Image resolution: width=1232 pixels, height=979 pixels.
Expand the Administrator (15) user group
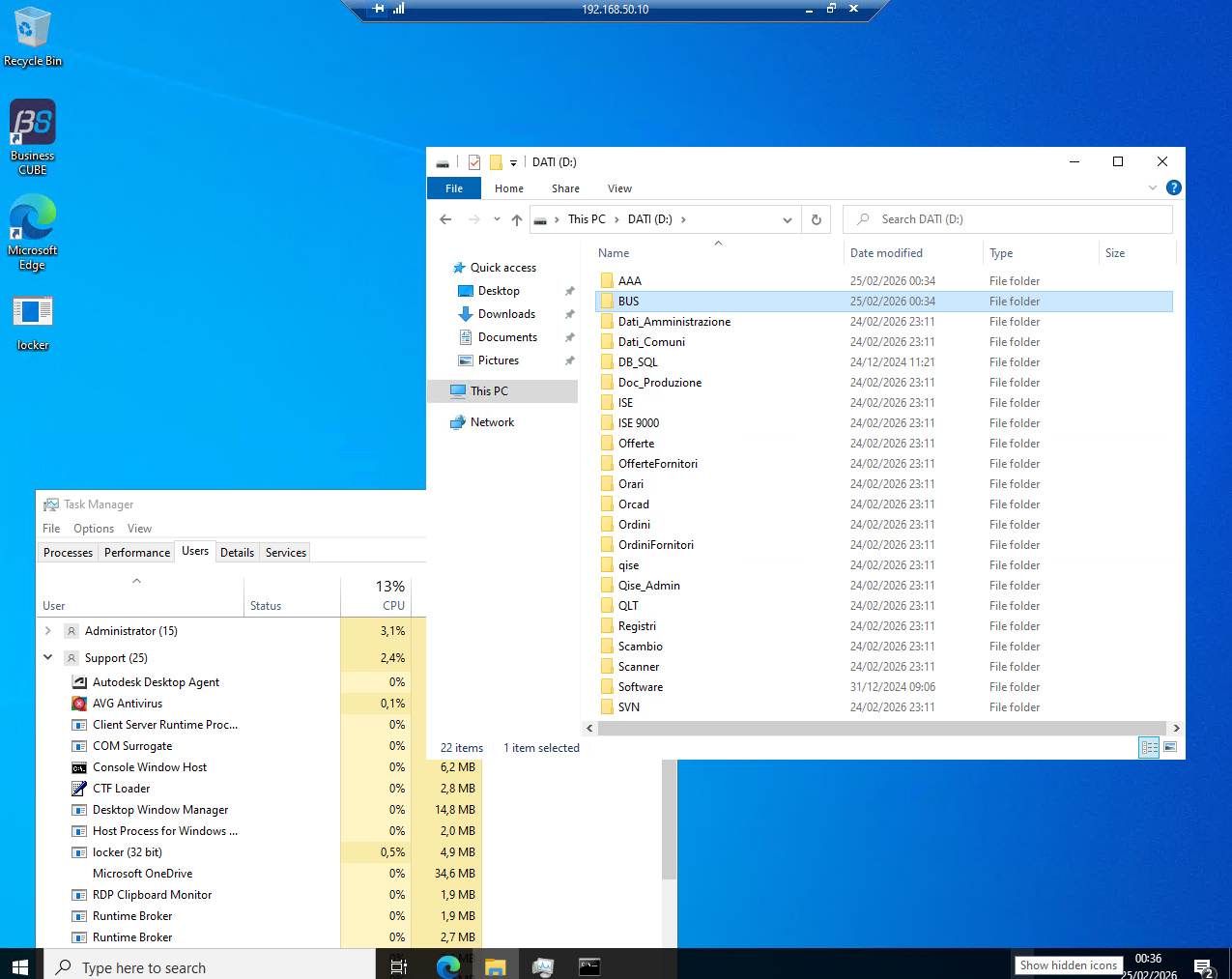[48, 631]
